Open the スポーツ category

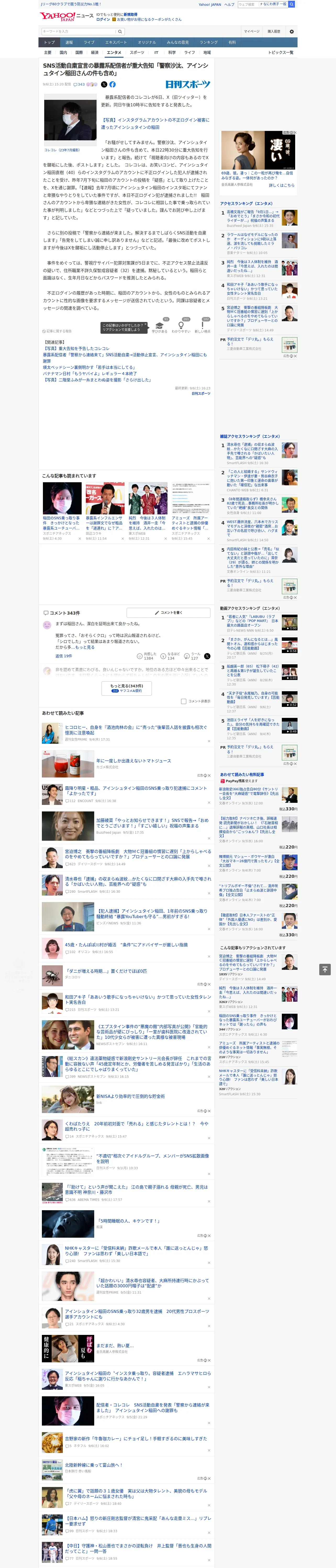[137, 52]
